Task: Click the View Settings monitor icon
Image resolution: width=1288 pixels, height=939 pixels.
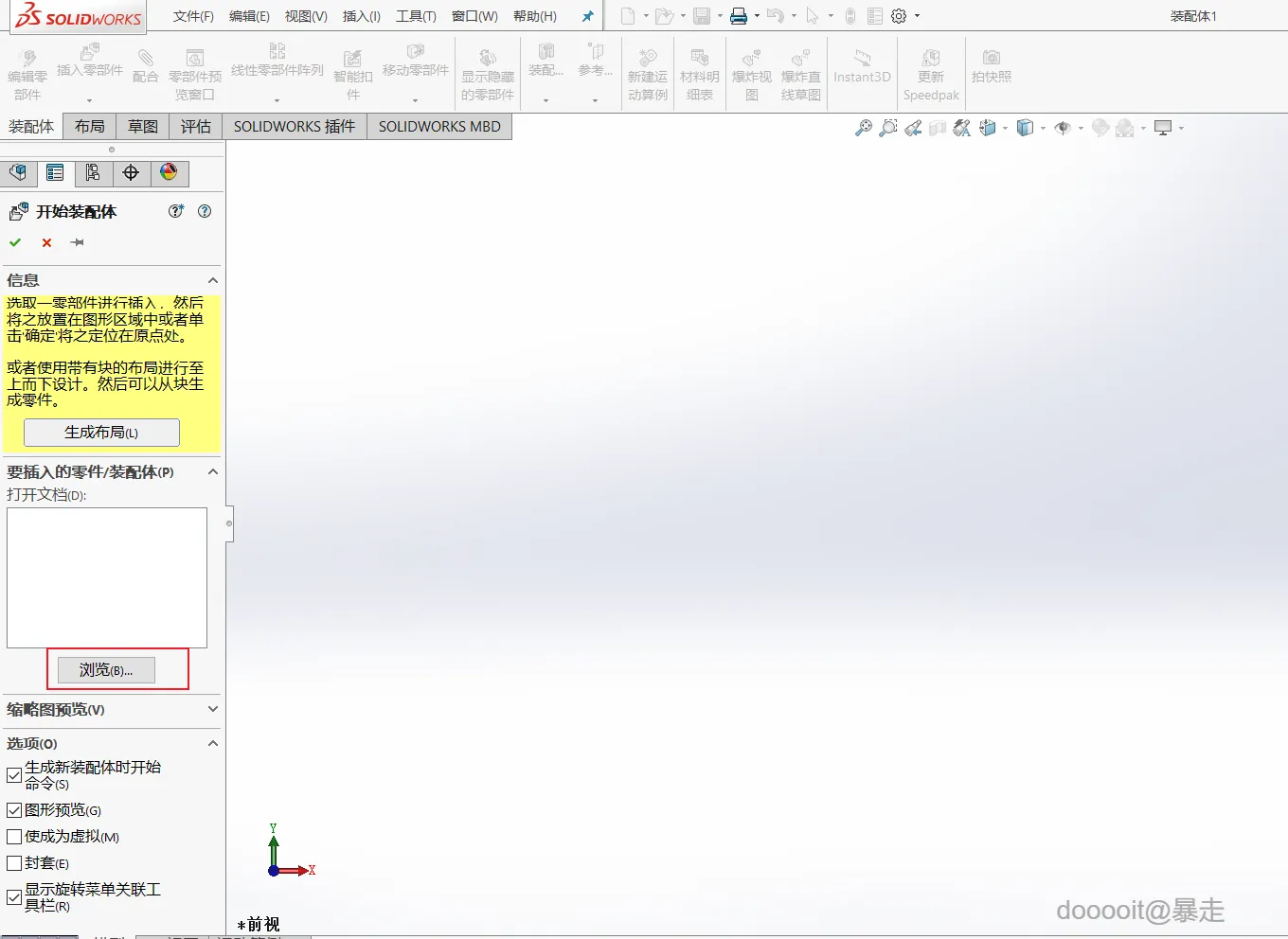Action: click(1163, 128)
